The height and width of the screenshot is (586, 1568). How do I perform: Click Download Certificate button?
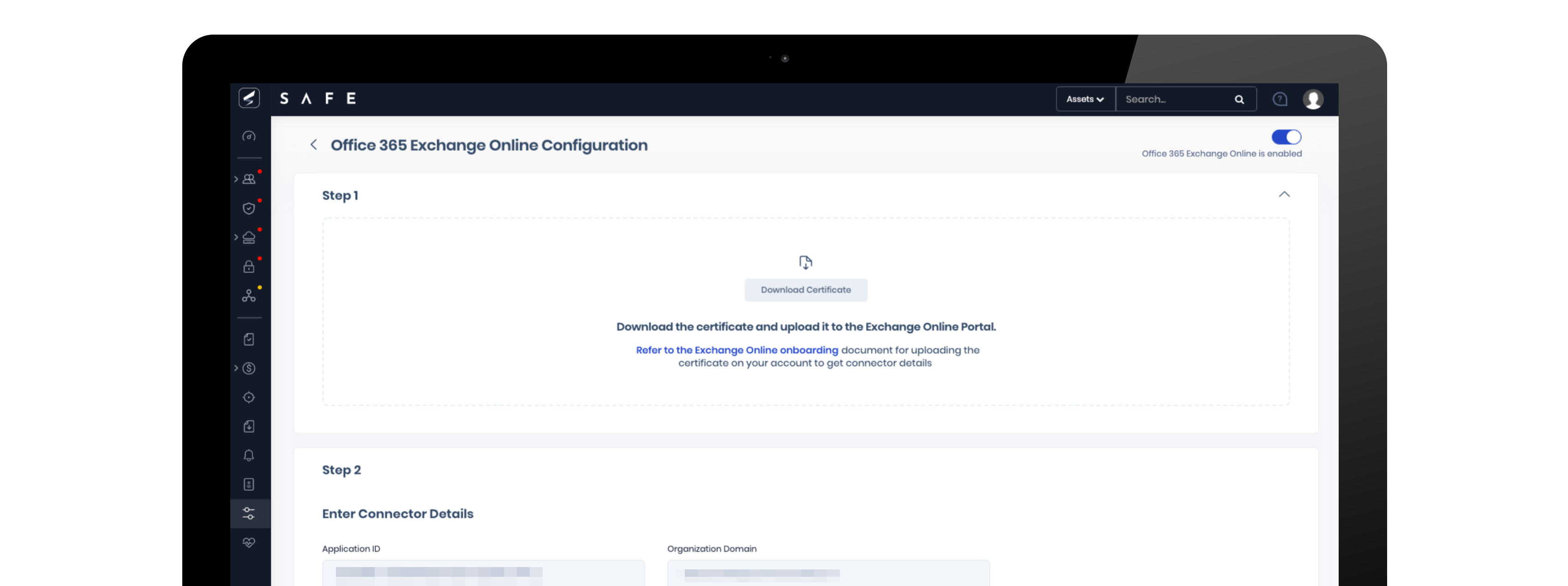(x=806, y=289)
